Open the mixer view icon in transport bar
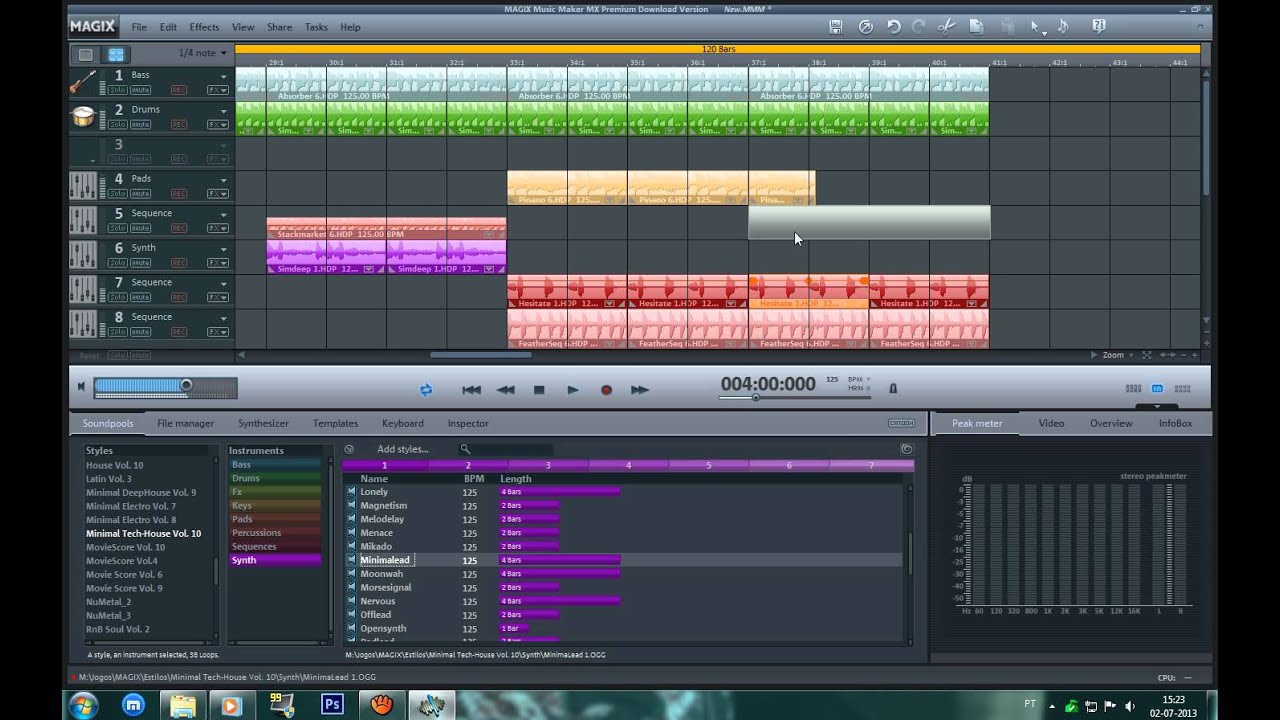Image resolution: width=1280 pixels, height=720 pixels. [1133, 389]
